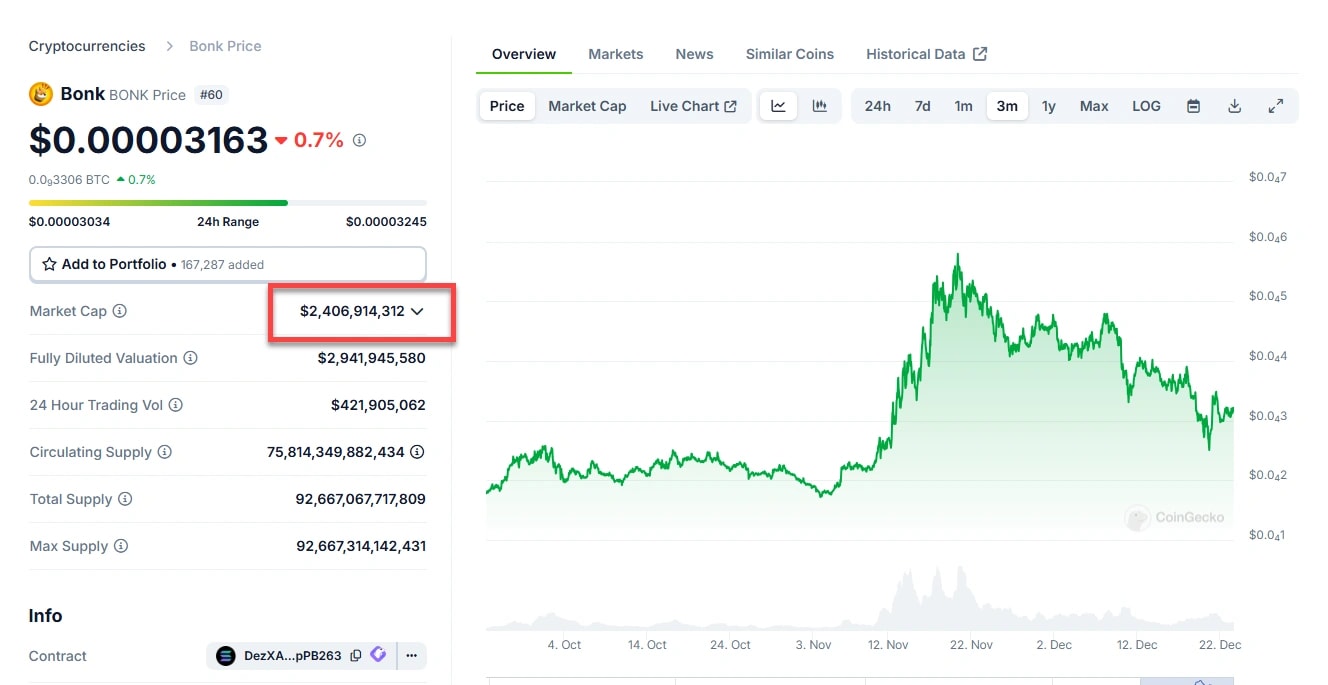Click the 24h Range price bar
Viewport: 1328px width, 685px height.
tap(227, 203)
